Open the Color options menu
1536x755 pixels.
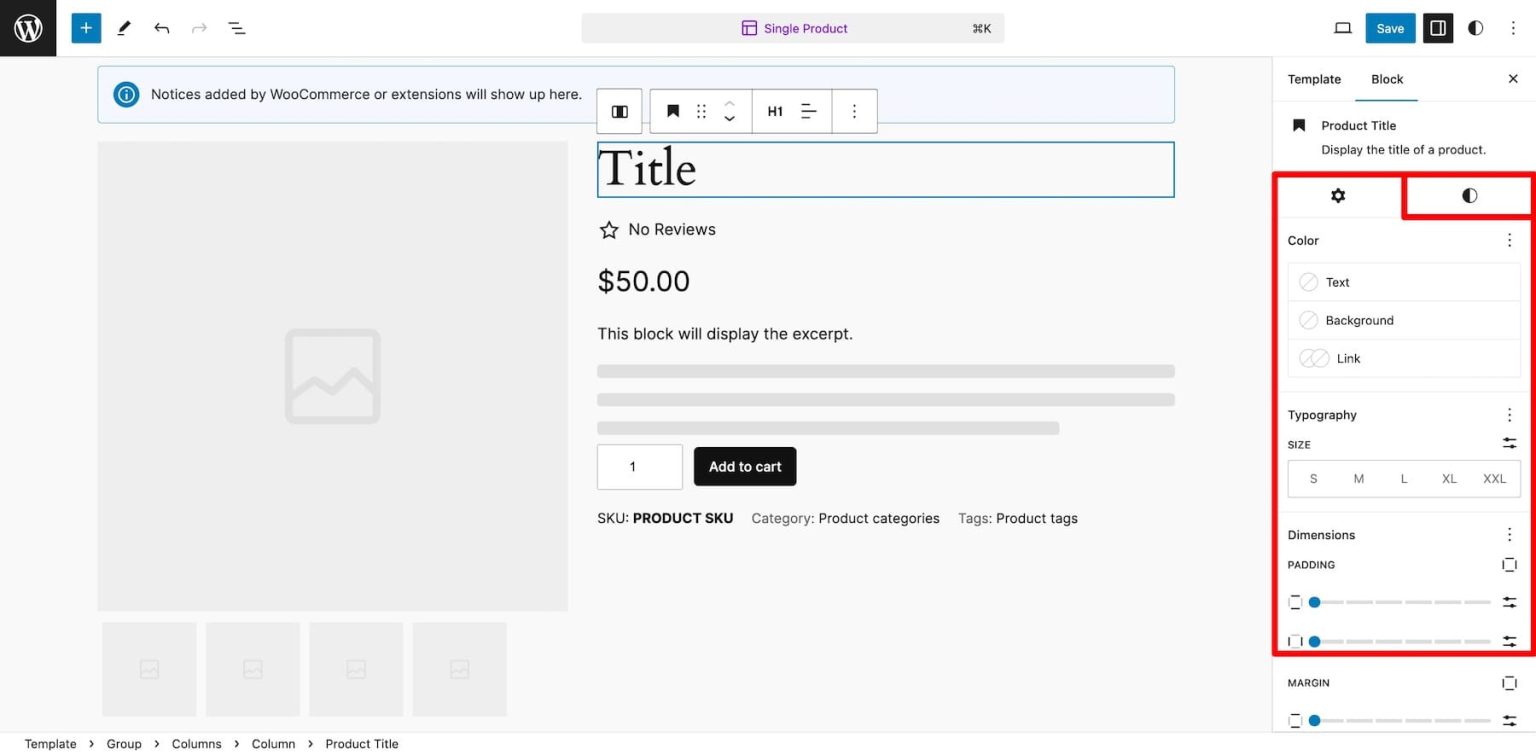coord(1509,240)
